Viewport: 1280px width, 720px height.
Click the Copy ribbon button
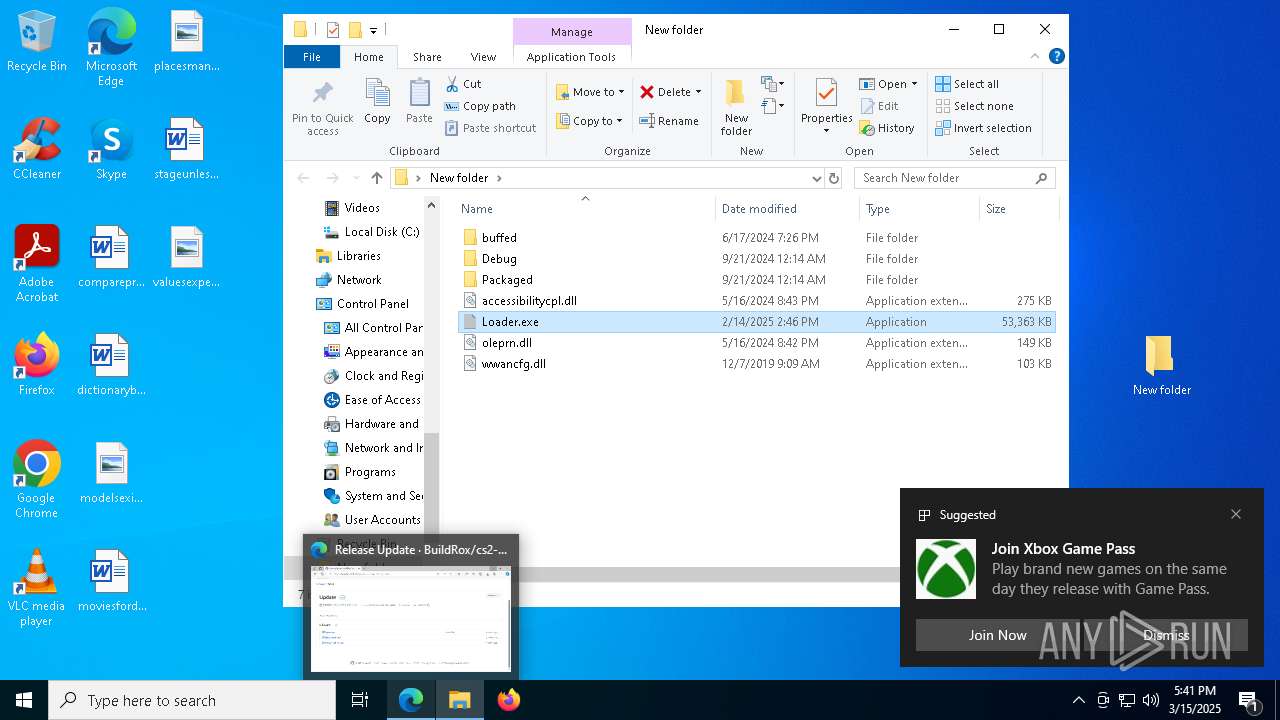pos(377,102)
